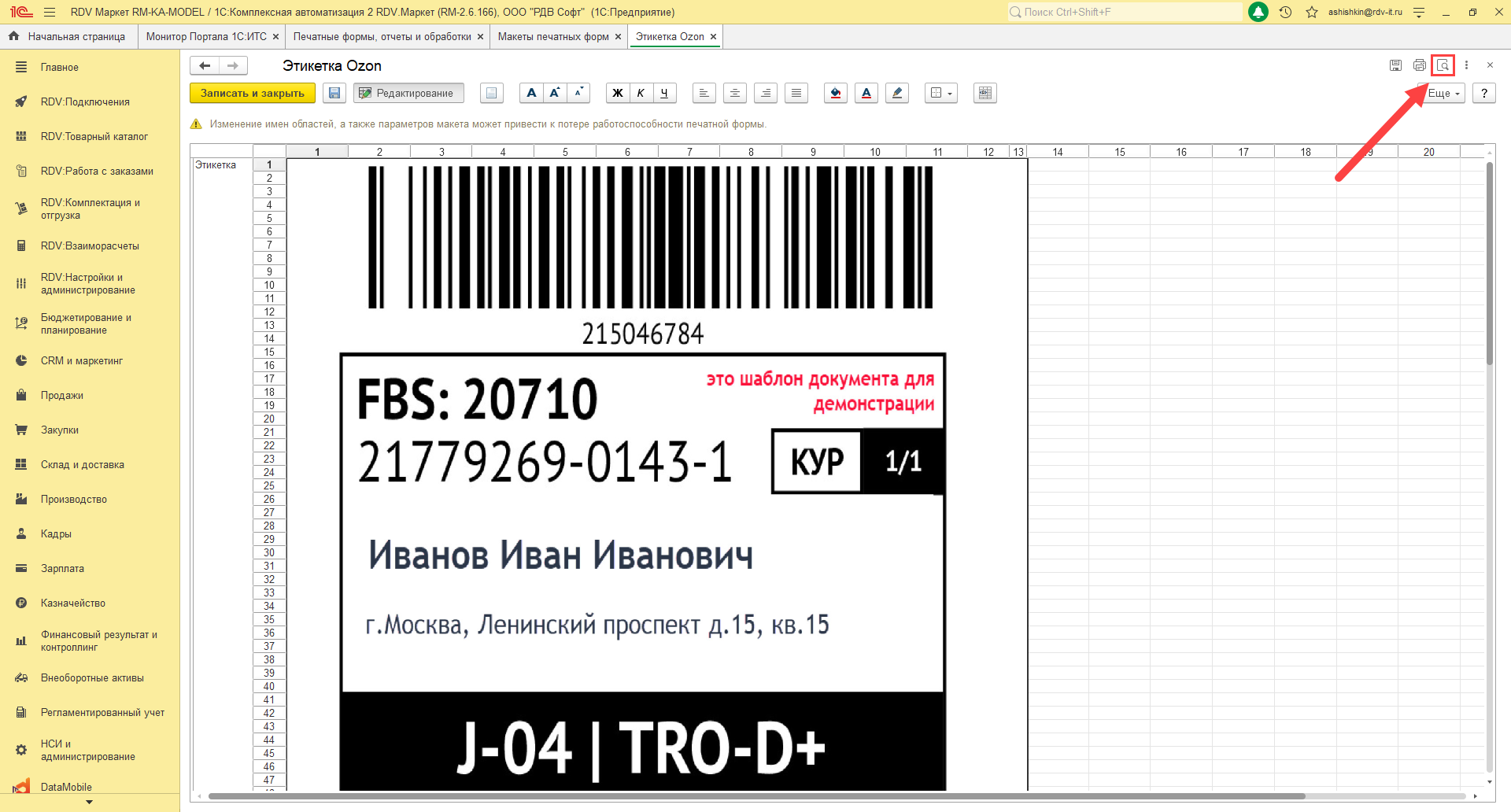This screenshot has height=812, width=1511.
Task: Click the eraser/clear formatting pencil icon
Action: coord(897,93)
